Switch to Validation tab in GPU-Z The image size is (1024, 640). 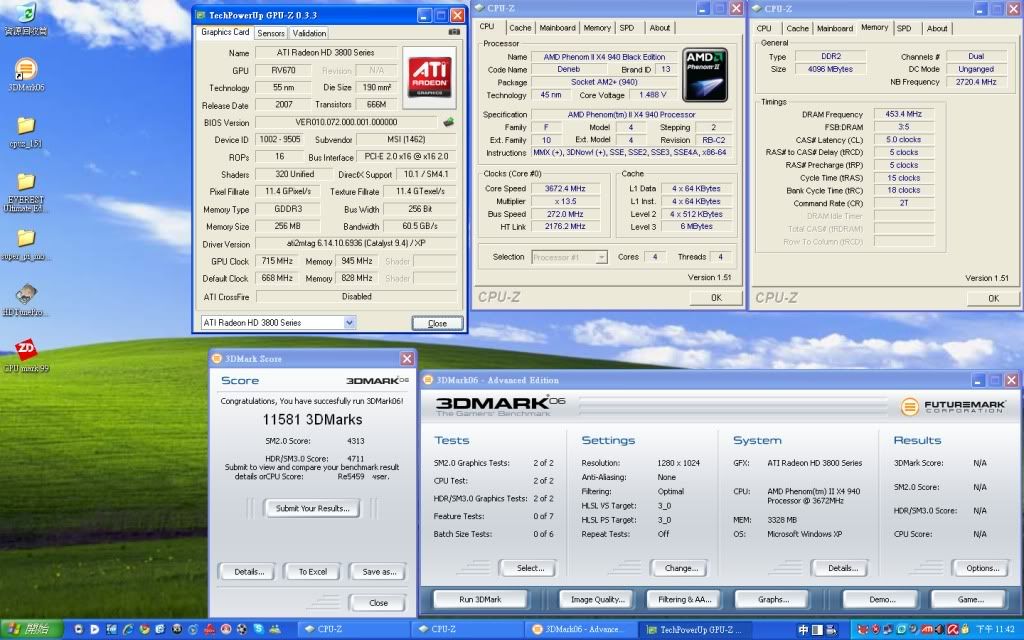pyautogui.click(x=309, y=33)
